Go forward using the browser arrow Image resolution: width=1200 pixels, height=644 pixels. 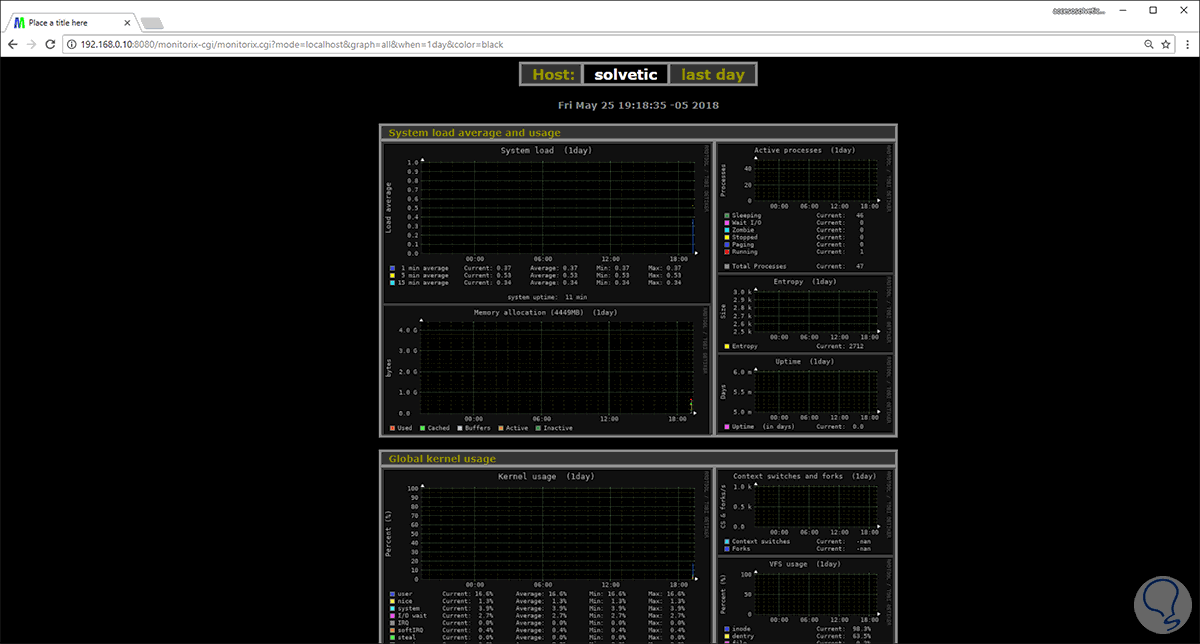[x=31, y=45]
